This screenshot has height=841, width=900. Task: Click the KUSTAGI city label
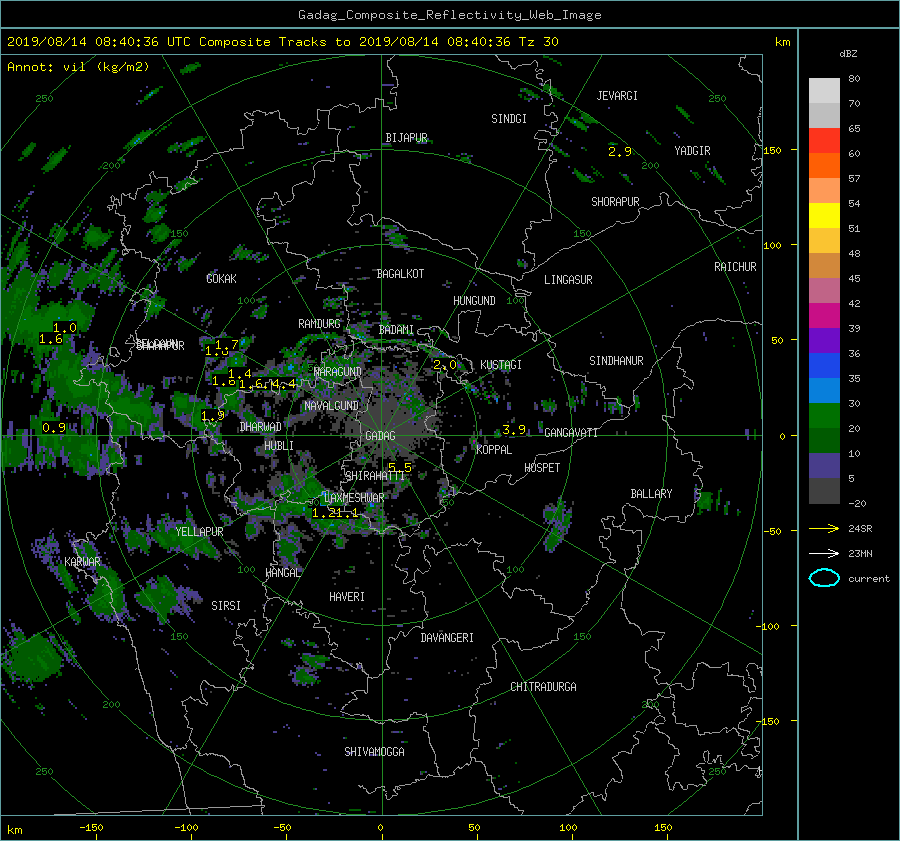501,365
